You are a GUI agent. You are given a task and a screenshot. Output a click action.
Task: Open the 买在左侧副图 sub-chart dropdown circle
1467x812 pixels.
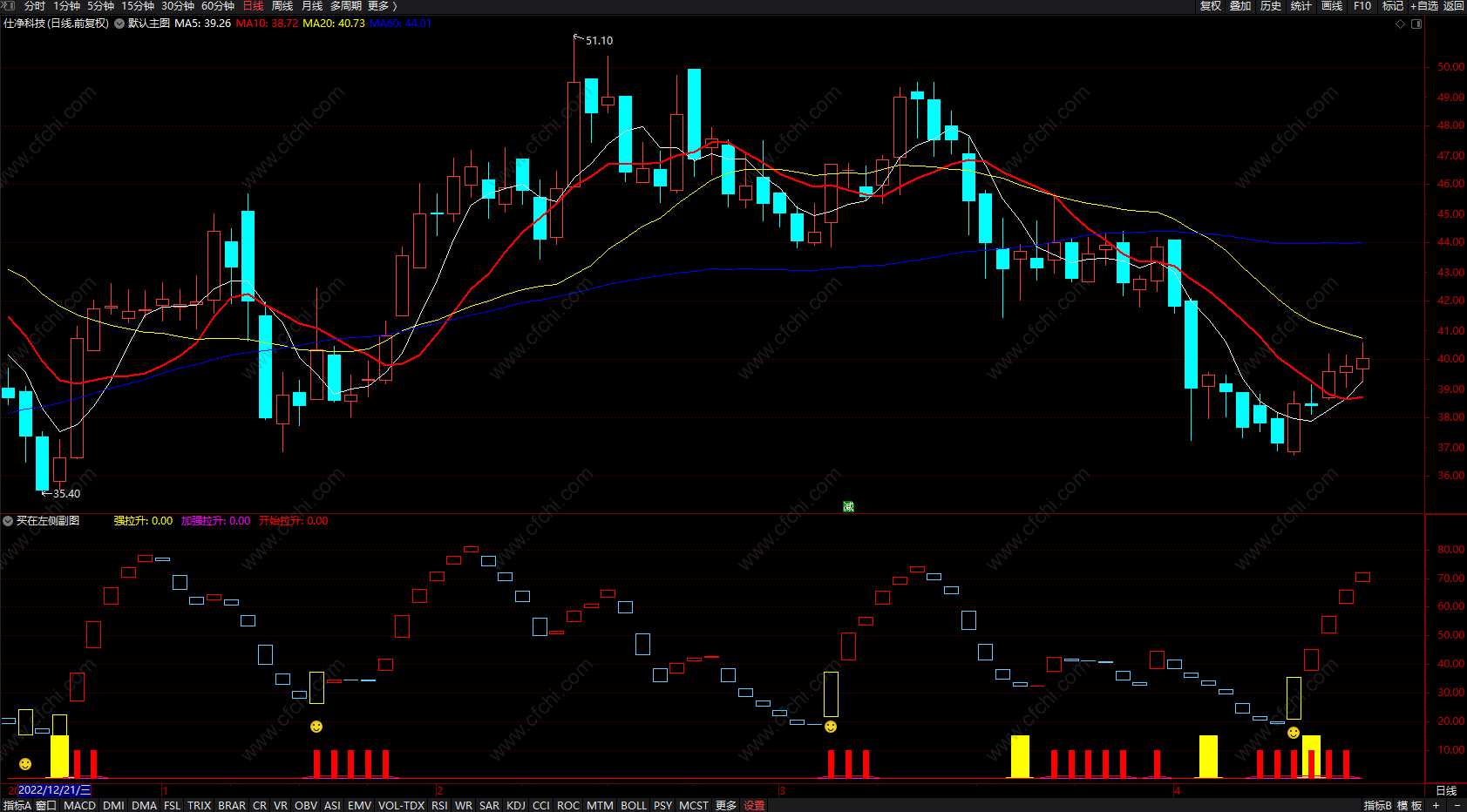pos(8,521)
